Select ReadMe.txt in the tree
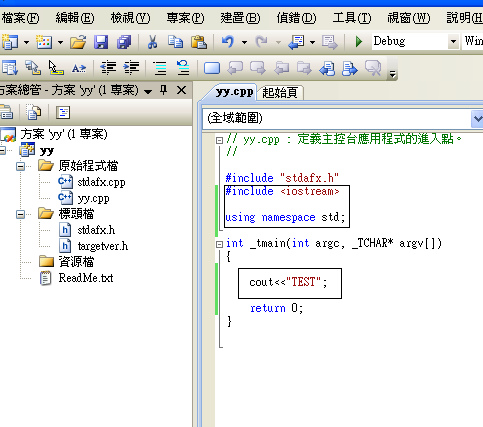 [x=86, y=278]
